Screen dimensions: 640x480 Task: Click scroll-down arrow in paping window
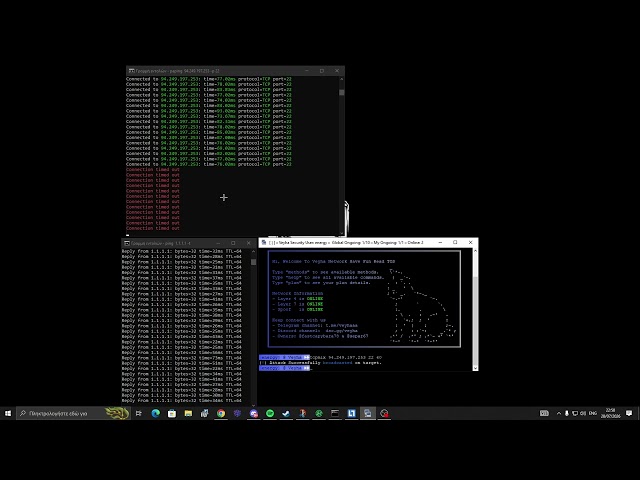coord(342,233)
